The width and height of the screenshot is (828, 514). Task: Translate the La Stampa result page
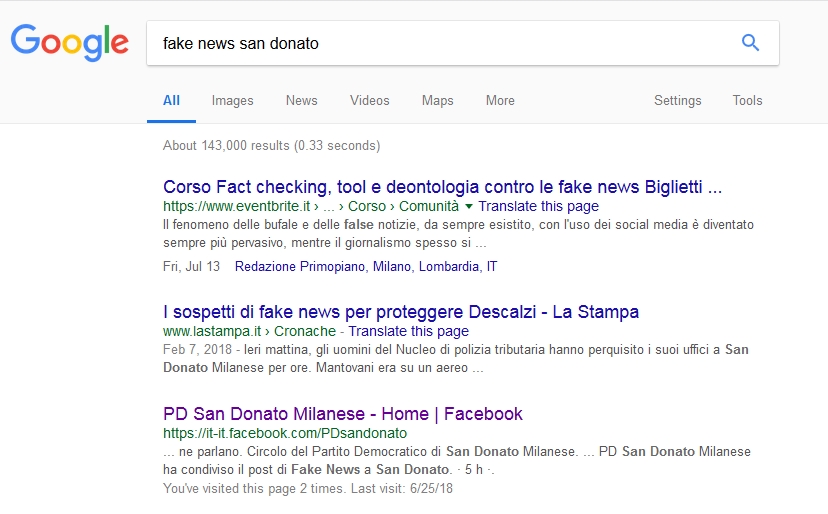(x=409, y=331)
